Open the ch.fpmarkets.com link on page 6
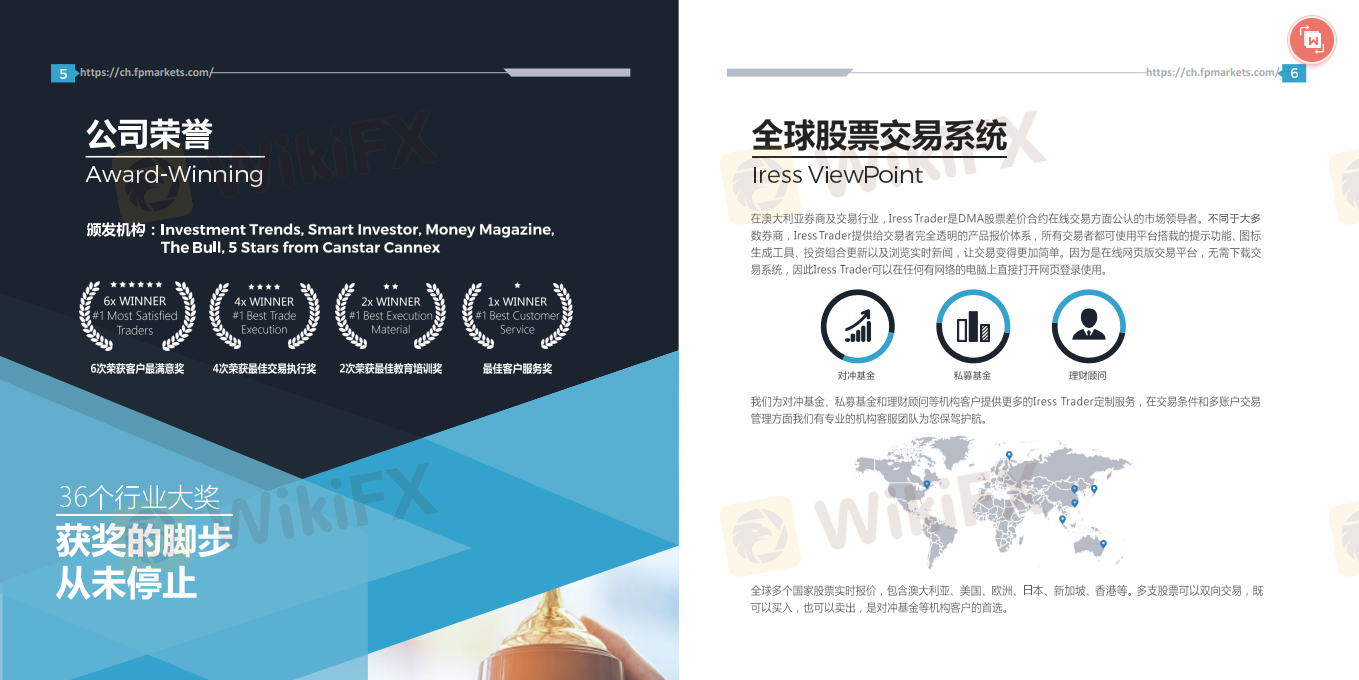 point(1210,72)
